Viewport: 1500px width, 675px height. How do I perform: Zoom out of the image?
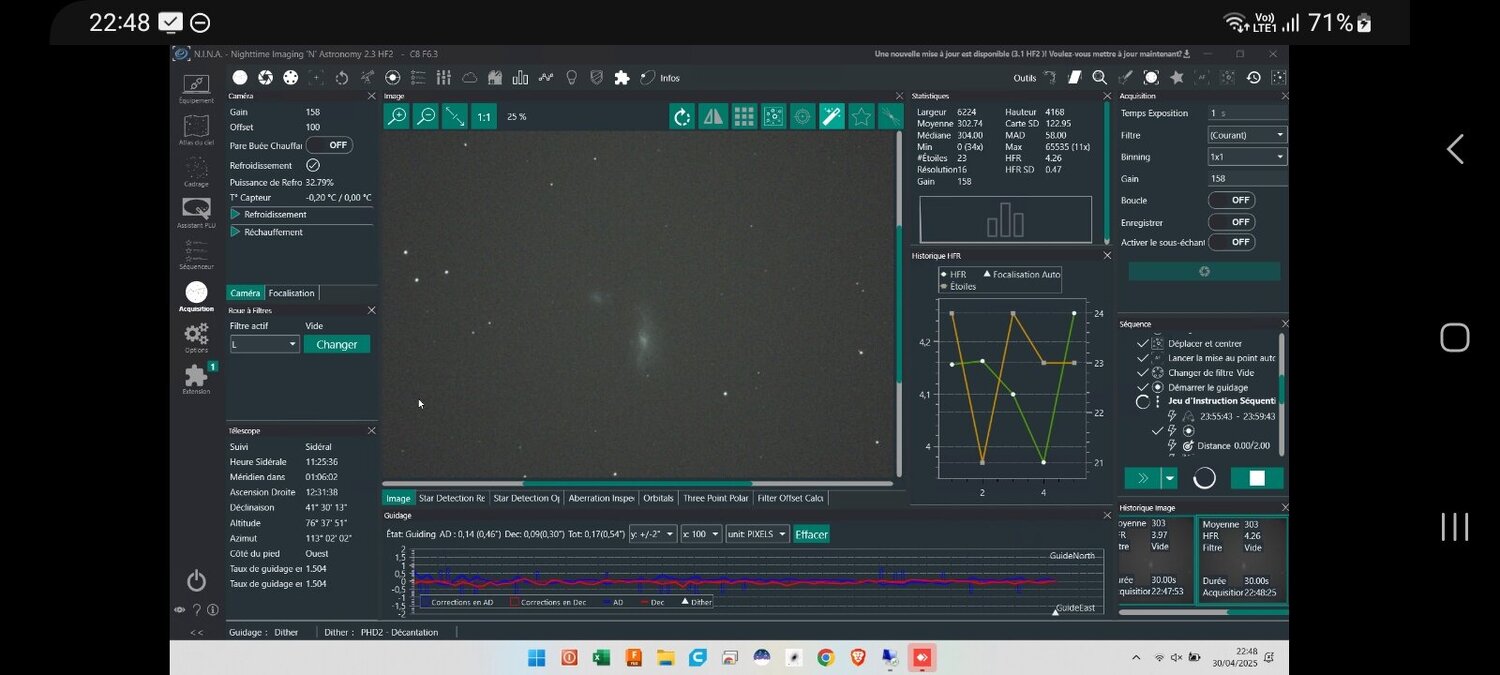(426, 117)
